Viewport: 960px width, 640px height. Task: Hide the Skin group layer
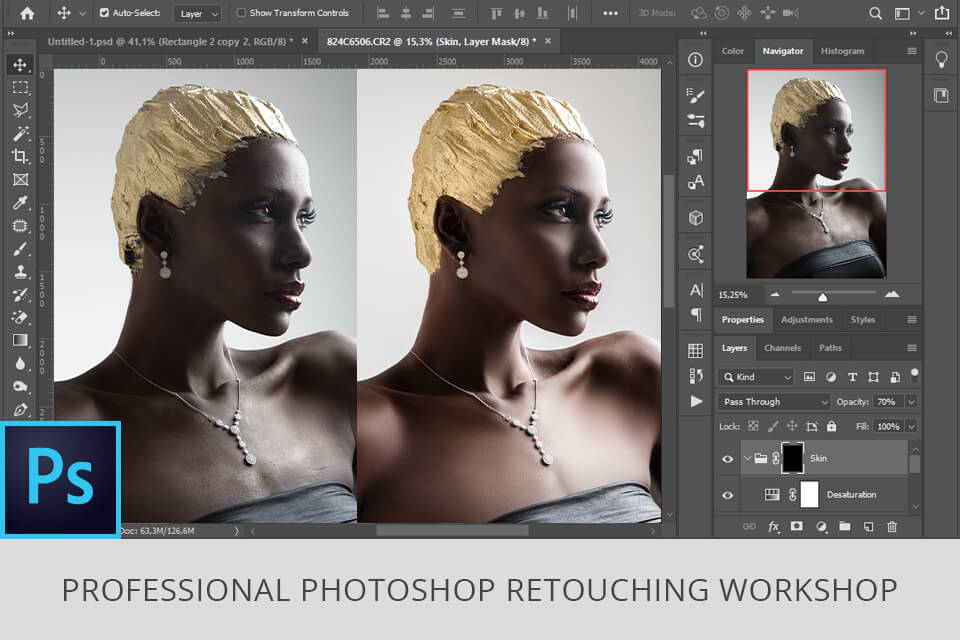tap(727, 459)
